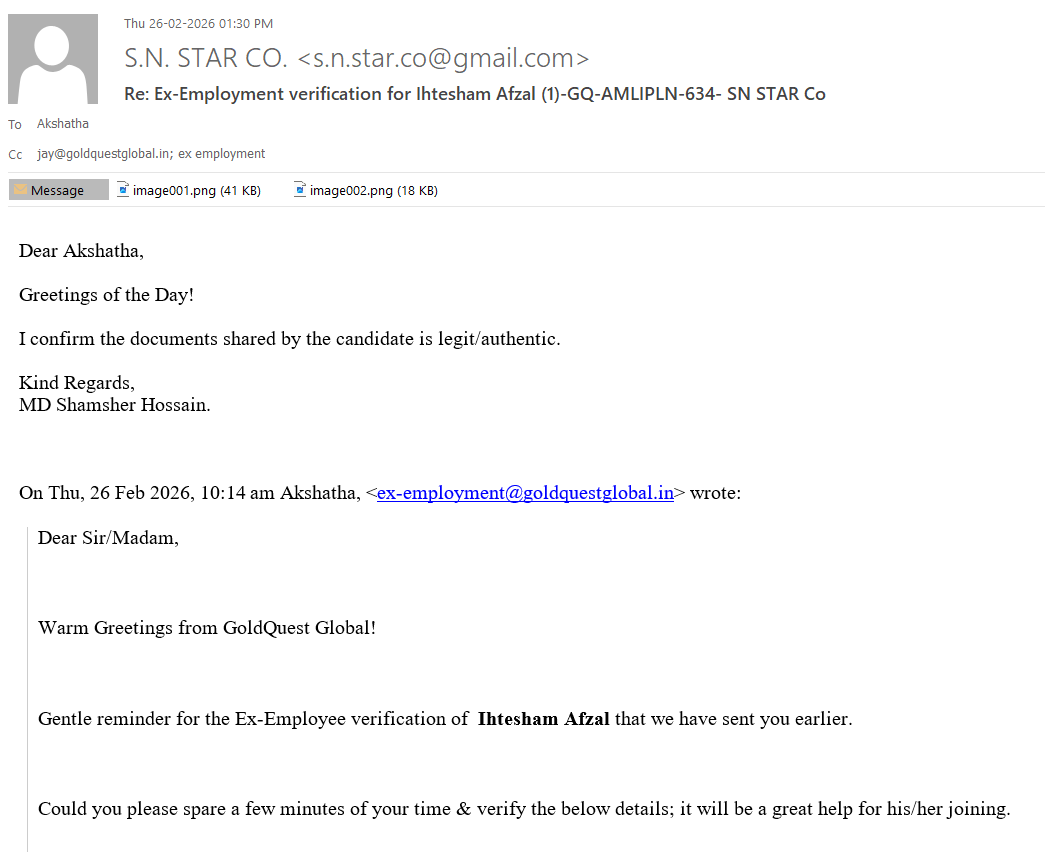1045x852 pixels.
Task: Open the image001.png (41 KB) attachment
Action: 196,190
